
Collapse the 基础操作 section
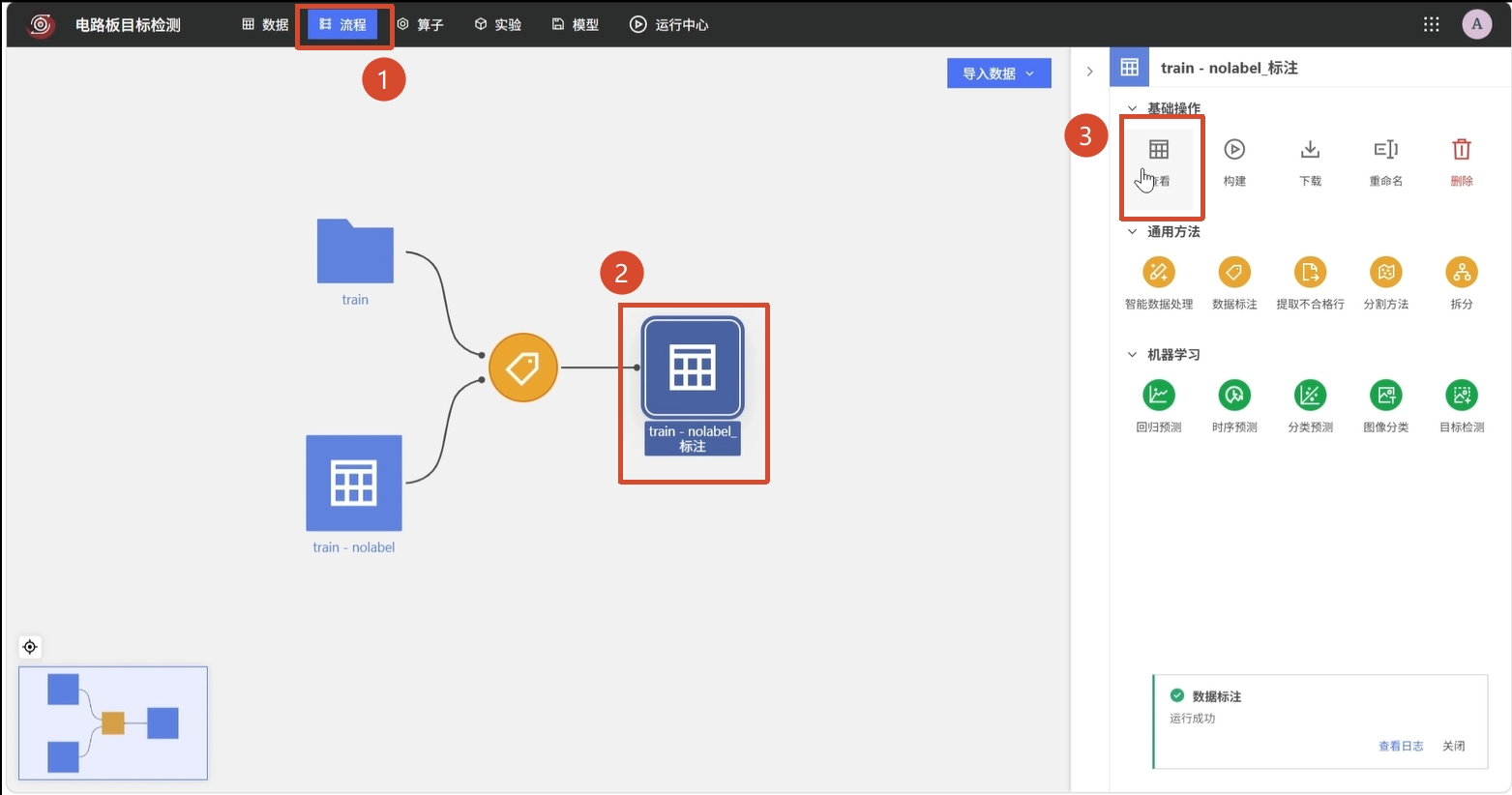(1132, 108)
